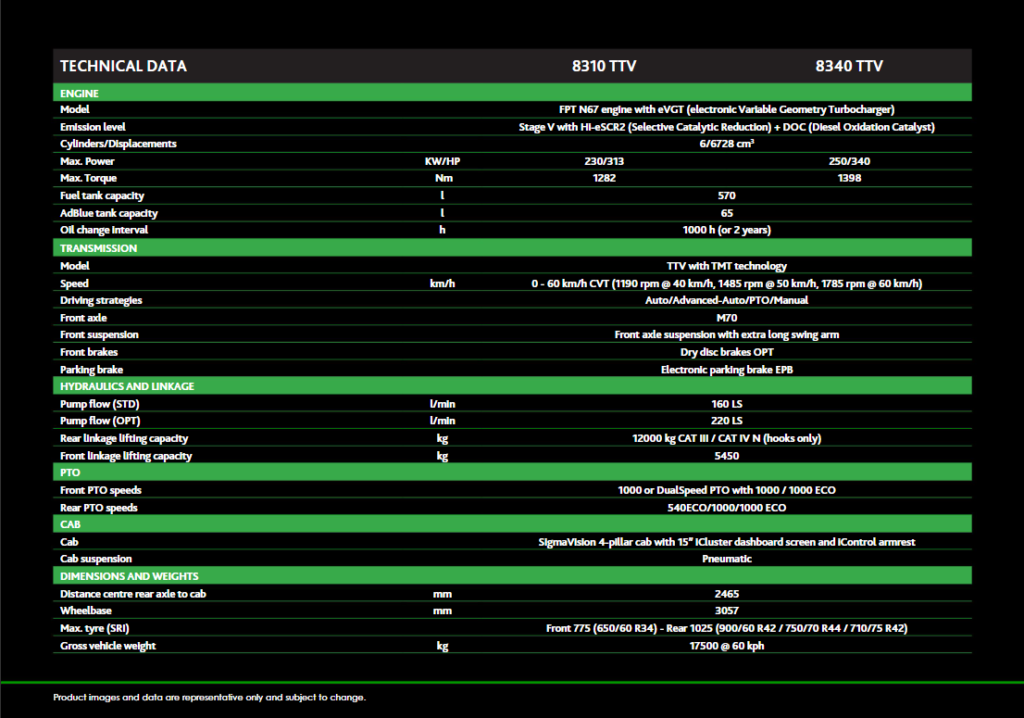Click the Speed row label
The height and width of the screenshot is (718, 1024).
74,284
